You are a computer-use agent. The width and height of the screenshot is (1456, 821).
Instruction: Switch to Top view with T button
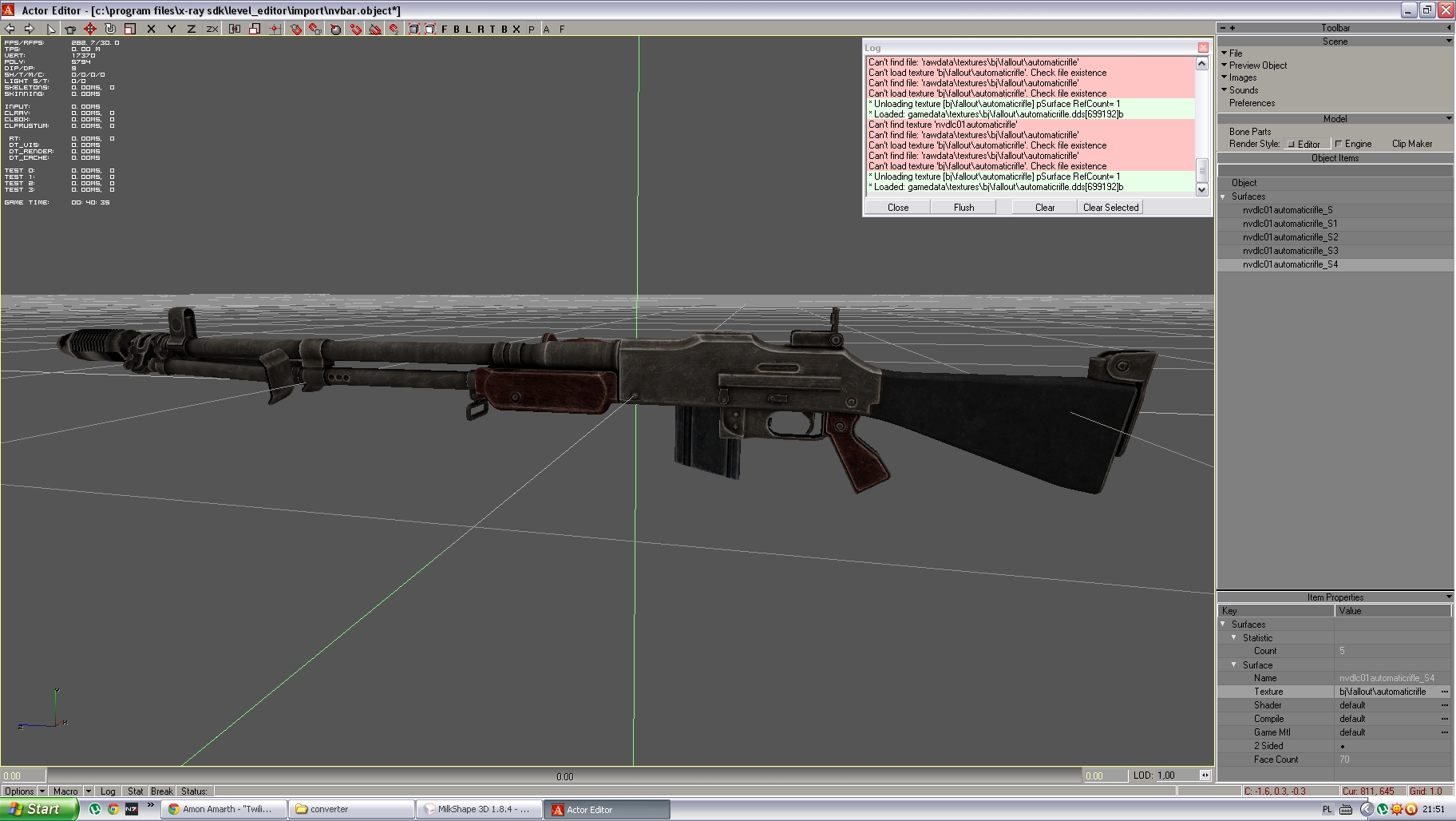(x=492, y=29)
